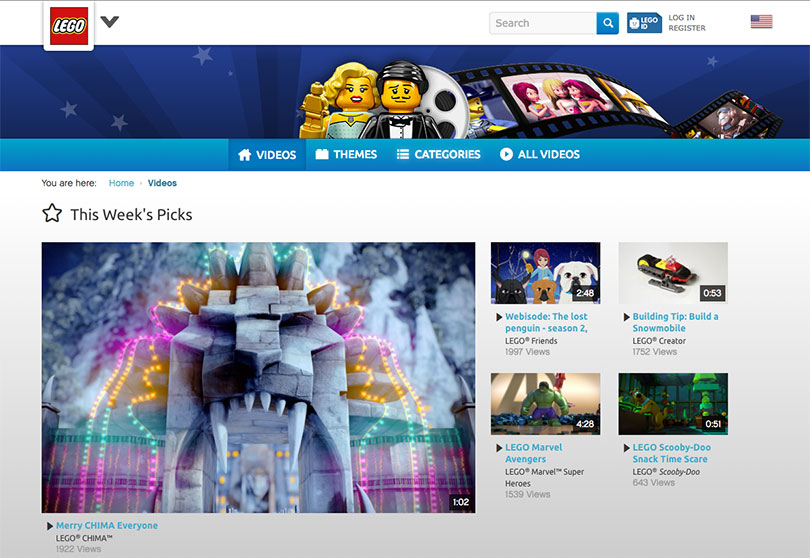
Task: Click the "You are here:" label
Action: [x=69, y=183]
